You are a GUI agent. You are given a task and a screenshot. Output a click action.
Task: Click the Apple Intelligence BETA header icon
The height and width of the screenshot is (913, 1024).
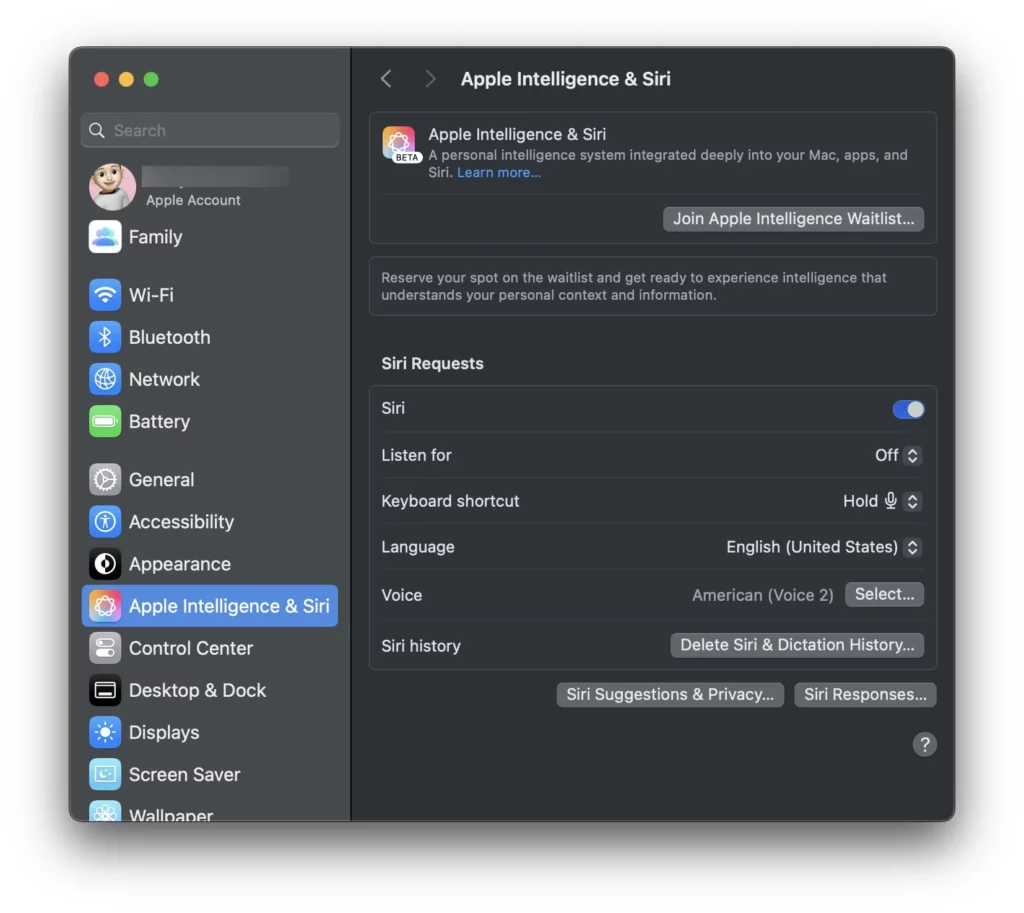pos(400,144)
